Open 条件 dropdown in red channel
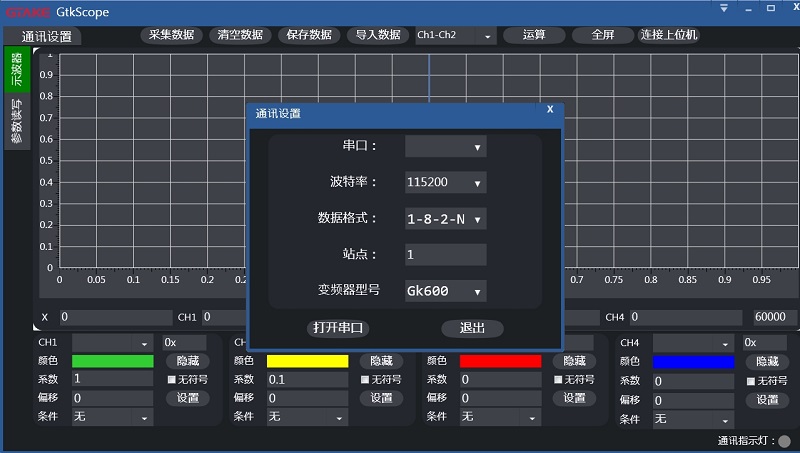 pos(500,417)
